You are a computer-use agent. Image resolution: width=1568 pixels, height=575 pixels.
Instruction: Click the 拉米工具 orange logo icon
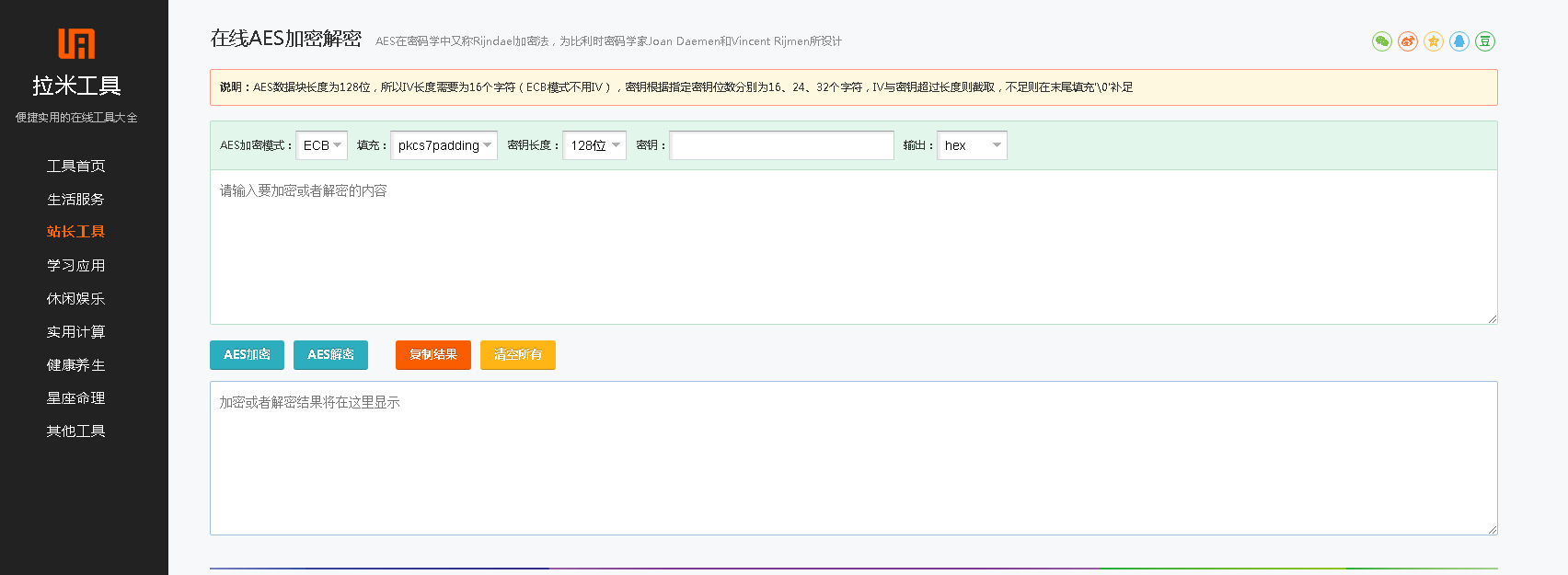76,43
